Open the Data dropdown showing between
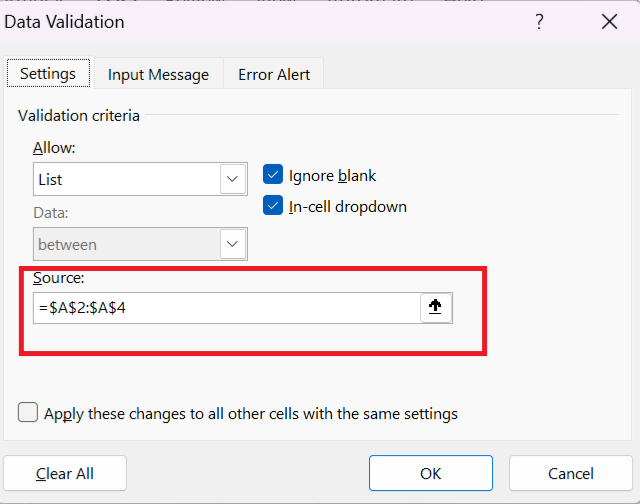The image size is (640, 504). (x=126, y=244)
